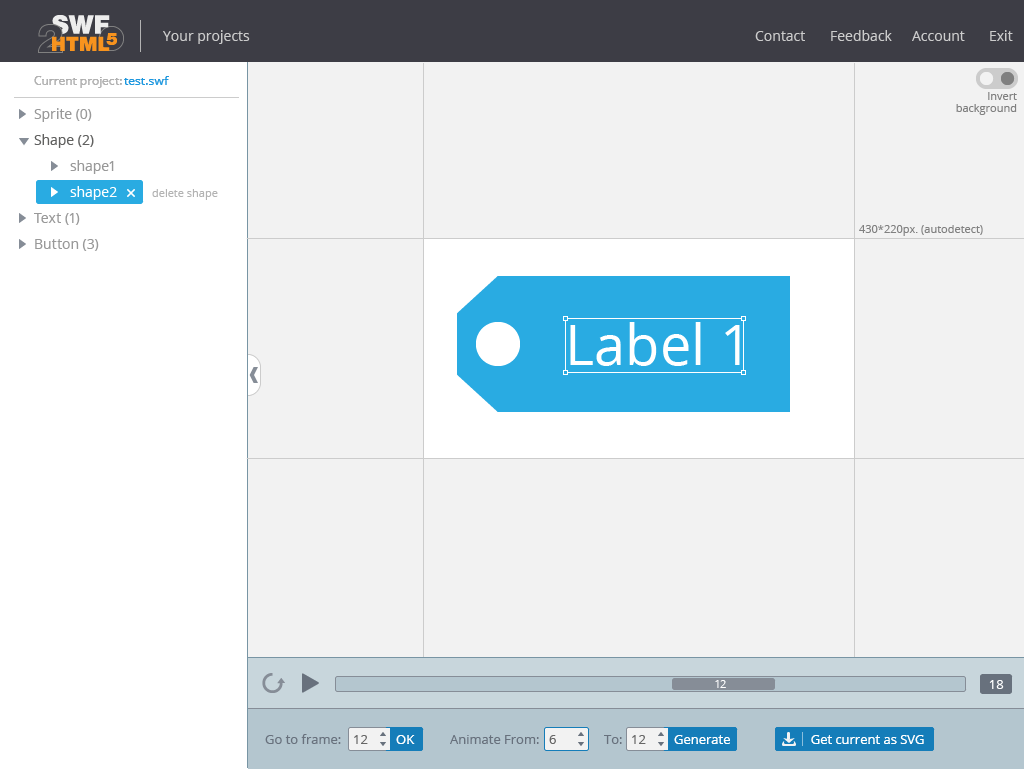Screen dimensions: 1024x769
Task: Increase the Go to frame stepper
Action: point(383,734)
